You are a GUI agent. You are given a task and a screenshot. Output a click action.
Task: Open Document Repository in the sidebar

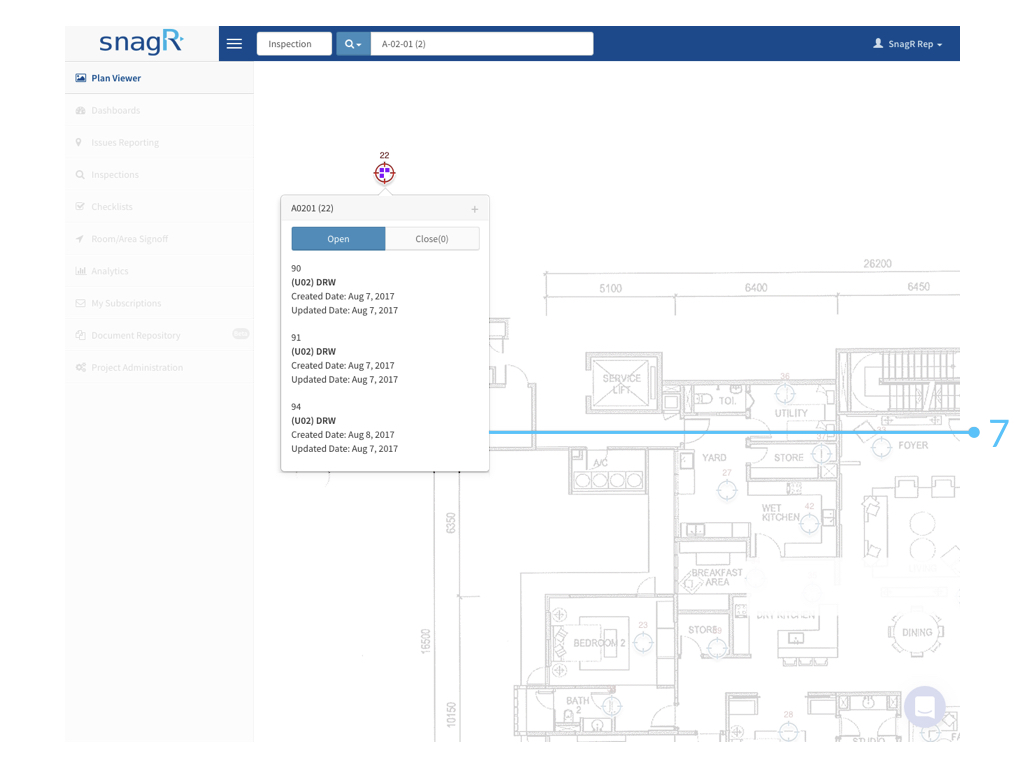[x=159, y=335]
